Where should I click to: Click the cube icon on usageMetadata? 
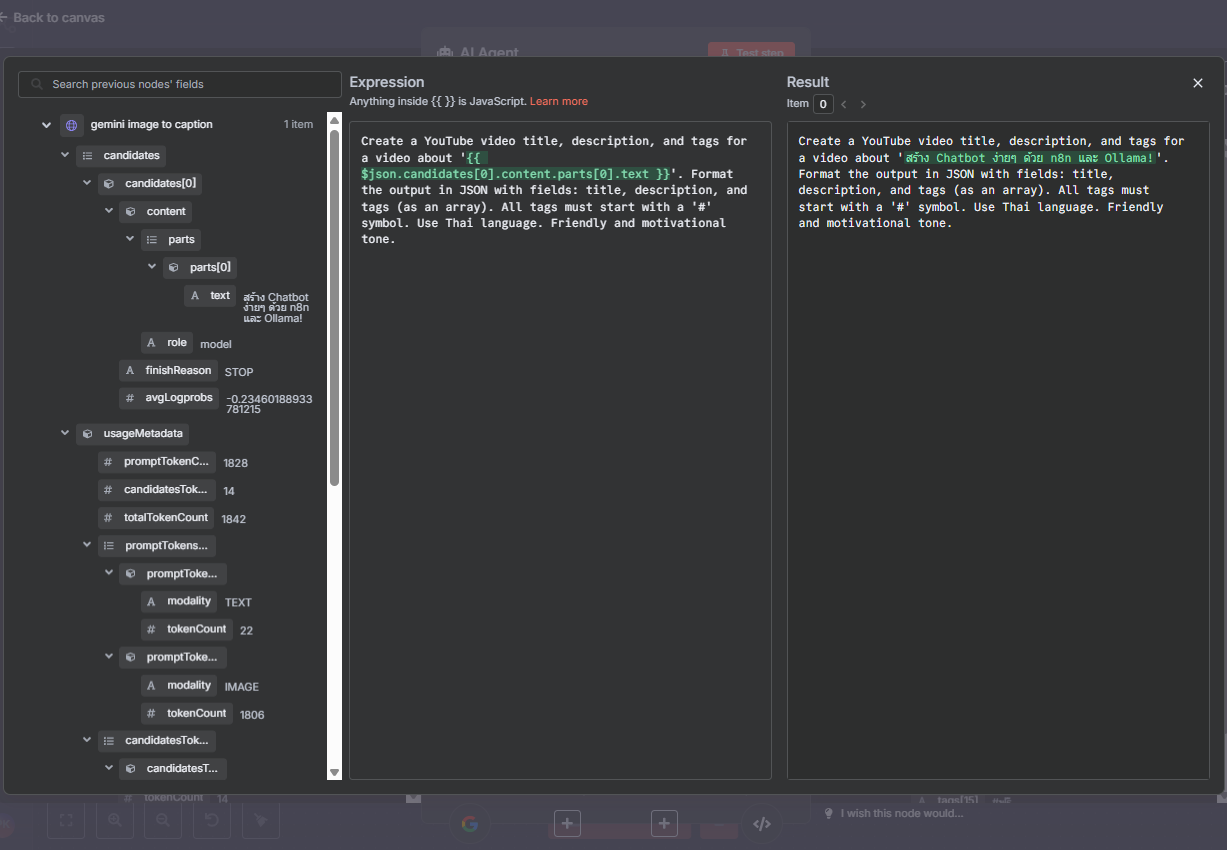coord(87,433)
